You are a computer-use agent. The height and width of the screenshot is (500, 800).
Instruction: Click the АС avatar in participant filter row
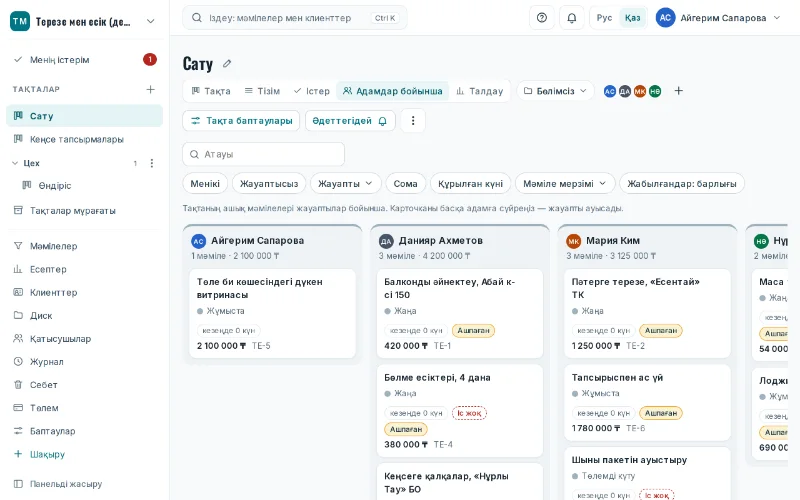610,91
